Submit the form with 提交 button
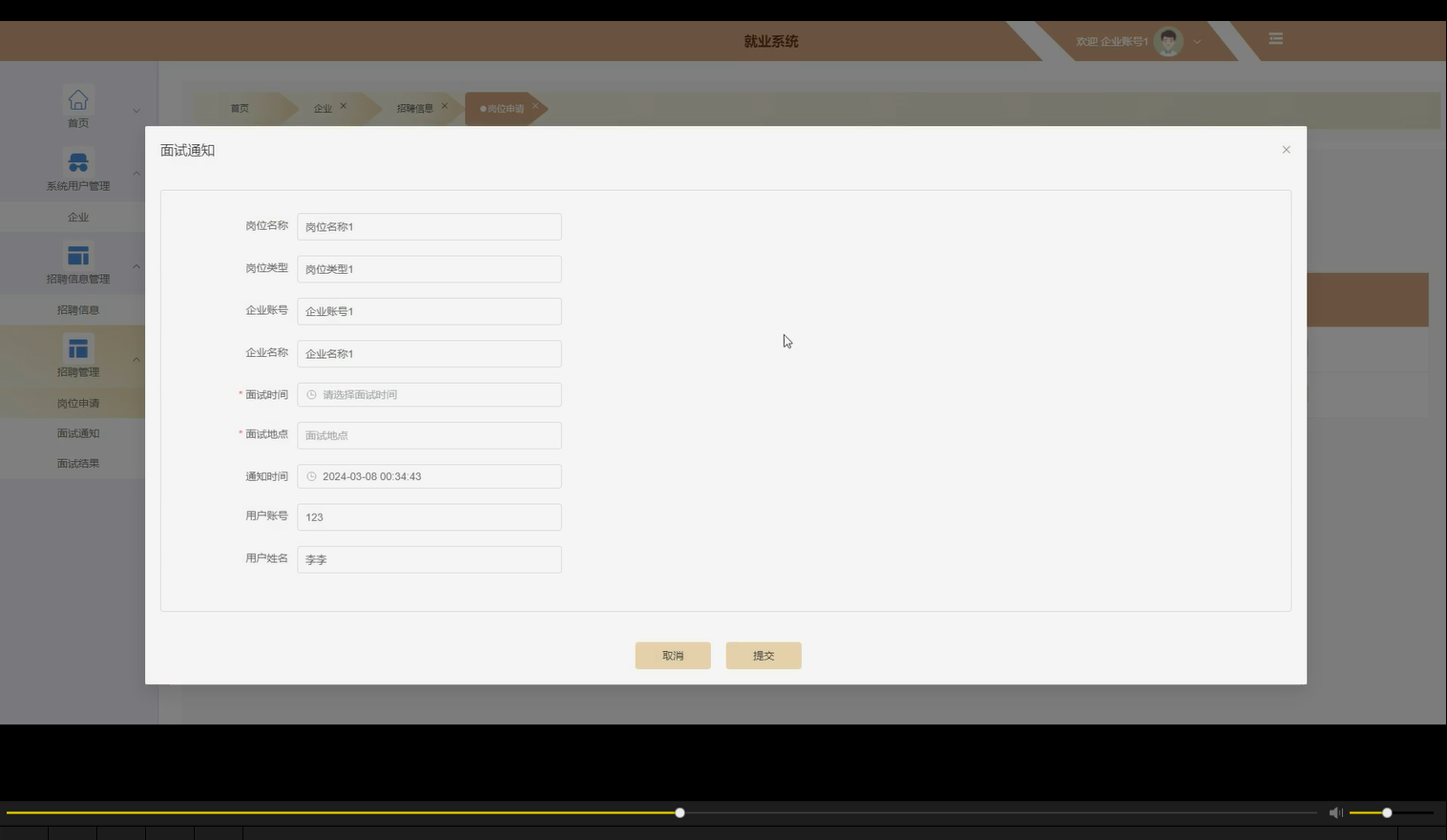This screenshot has height=840, width=1447. pos(764,656)
